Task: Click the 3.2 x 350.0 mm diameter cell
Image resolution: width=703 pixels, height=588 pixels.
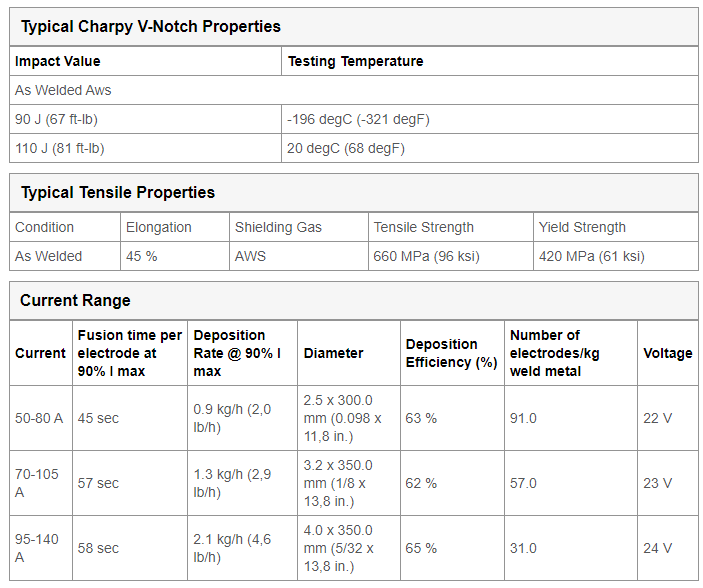Action: (x=349, y=483)
